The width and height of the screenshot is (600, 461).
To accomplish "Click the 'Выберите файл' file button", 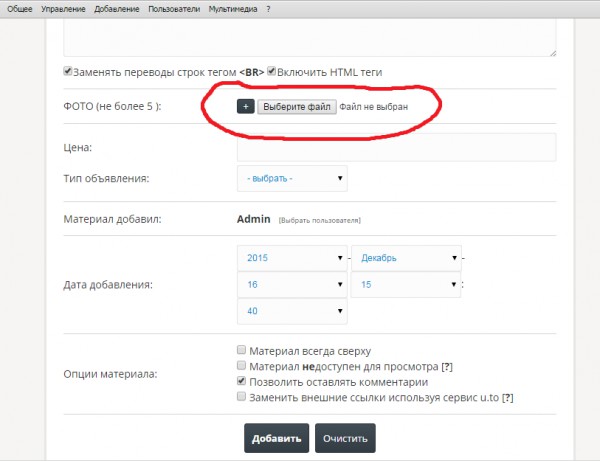I will (297, 106).
